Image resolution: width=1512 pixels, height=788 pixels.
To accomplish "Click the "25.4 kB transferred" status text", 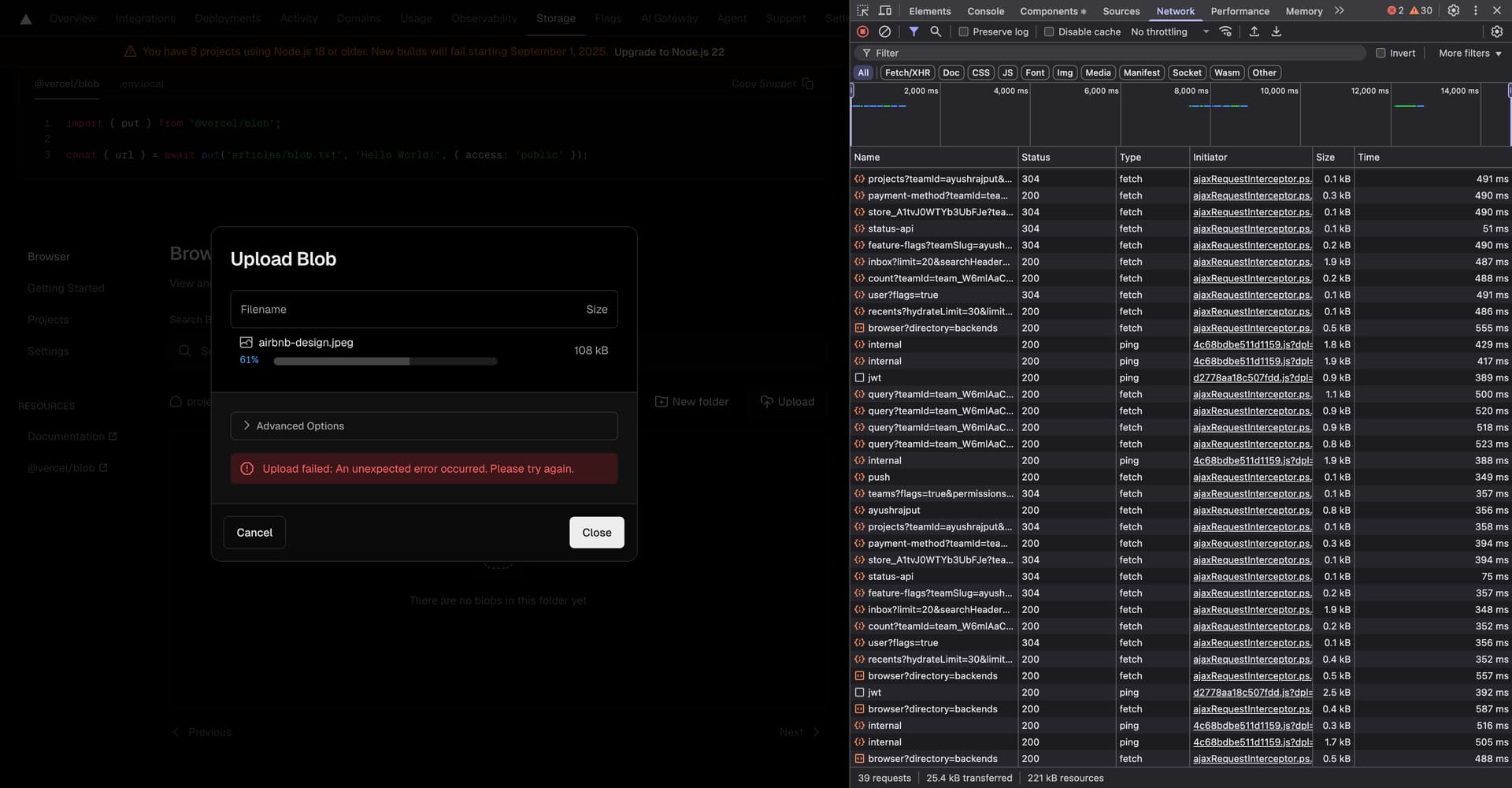I will [969, 778].
